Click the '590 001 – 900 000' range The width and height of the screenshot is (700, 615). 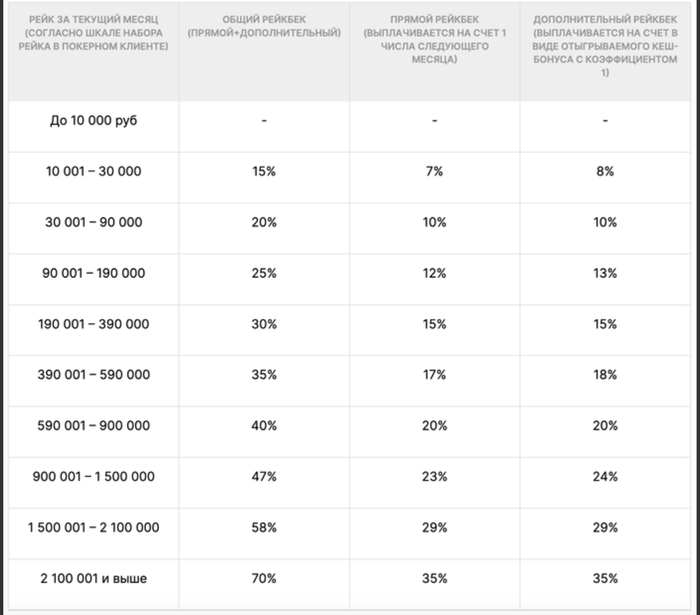click(x=93, y=425)
